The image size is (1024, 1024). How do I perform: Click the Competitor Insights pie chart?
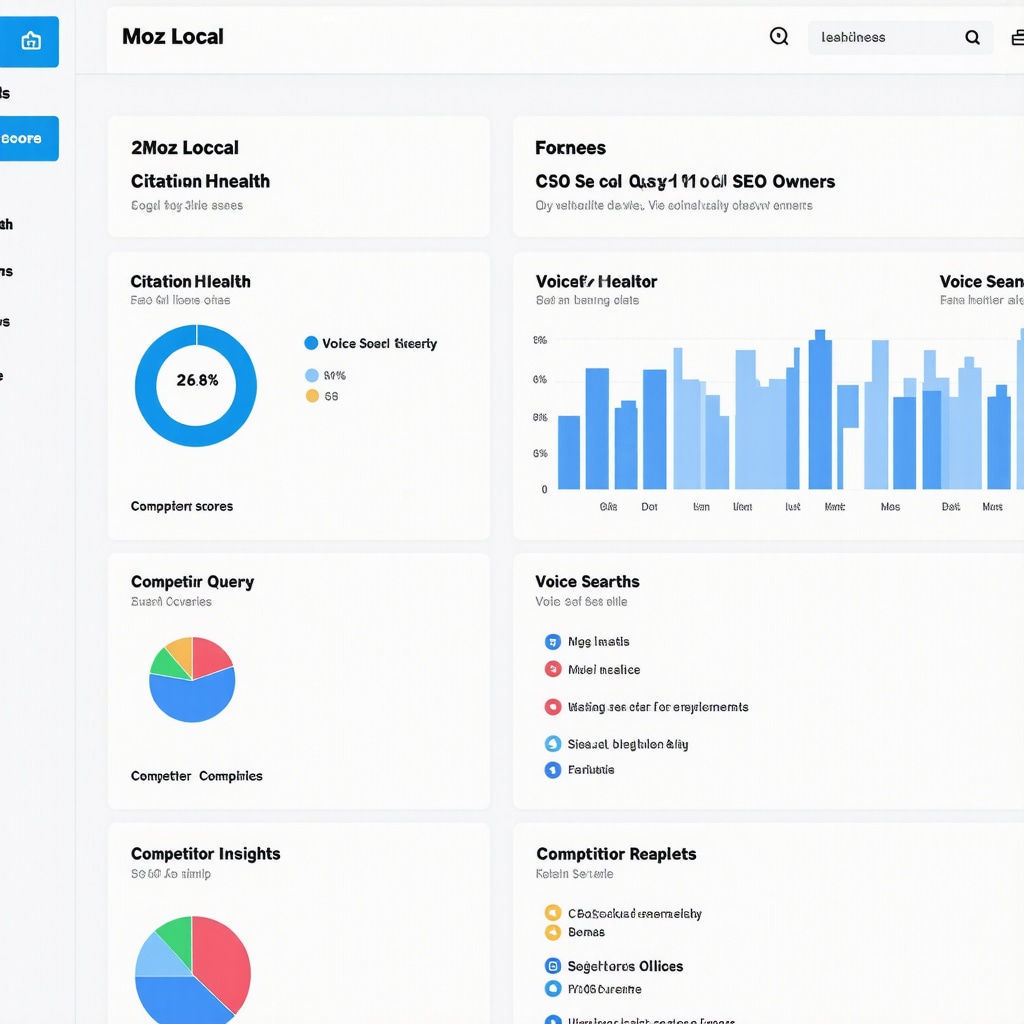tap(193, 970)
